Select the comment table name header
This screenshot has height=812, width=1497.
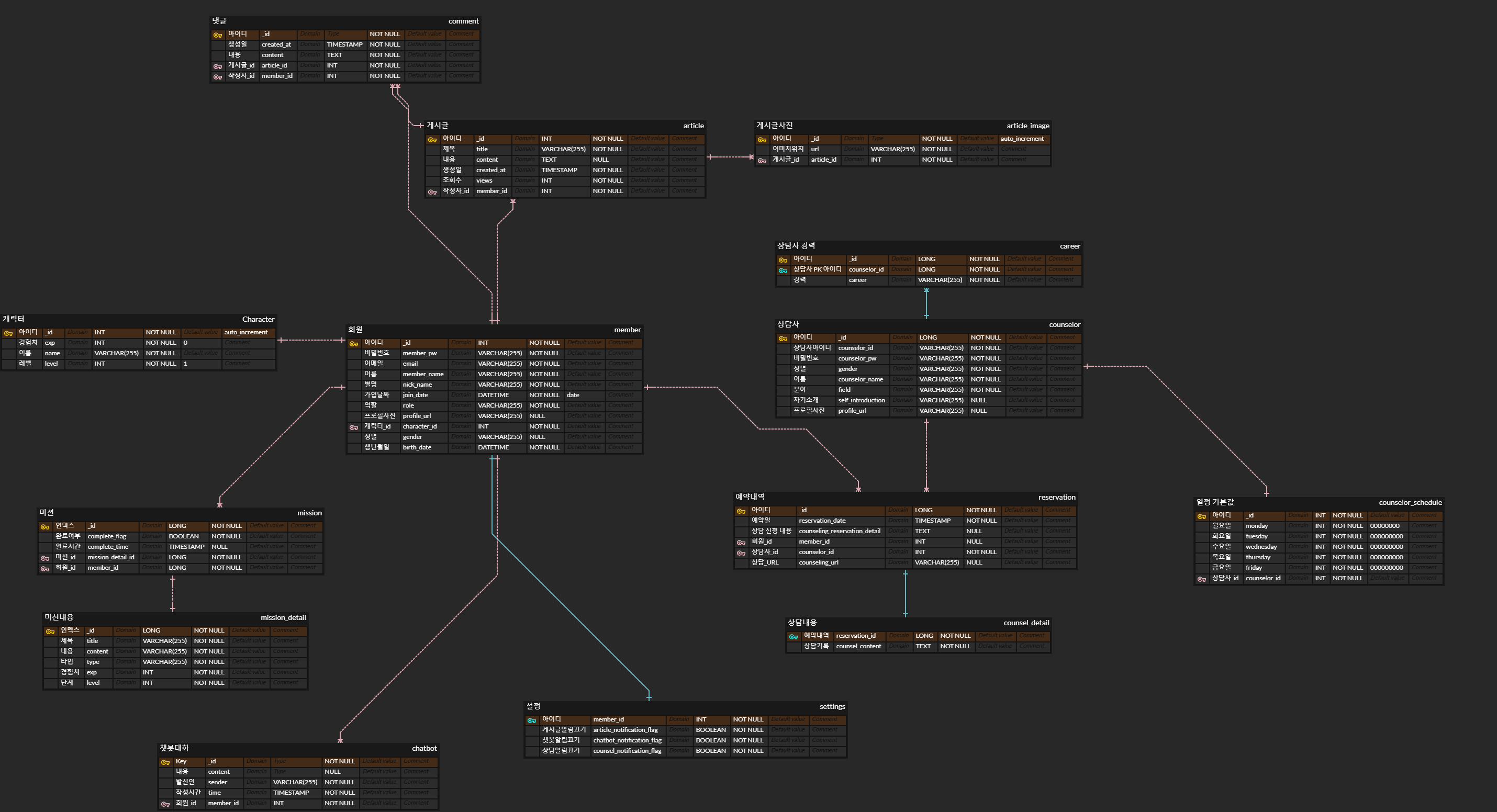tap(463, 21)
